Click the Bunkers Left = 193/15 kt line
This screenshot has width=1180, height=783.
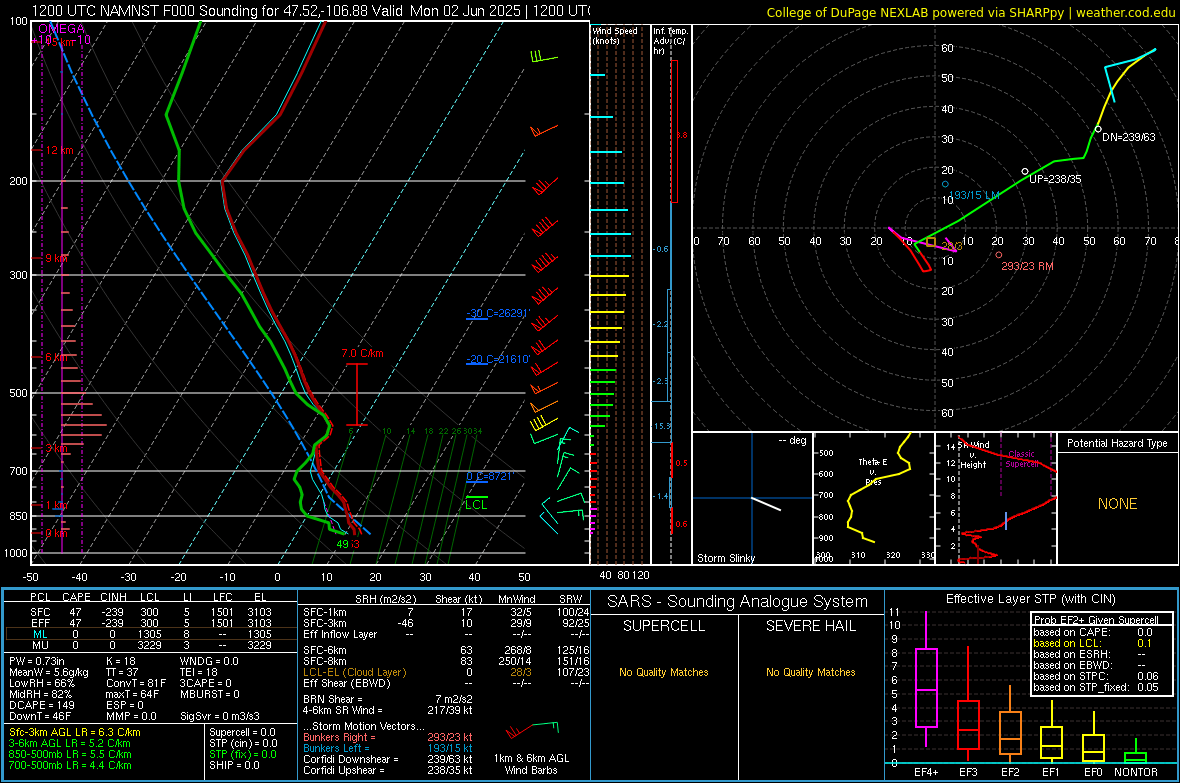[388, 748]
